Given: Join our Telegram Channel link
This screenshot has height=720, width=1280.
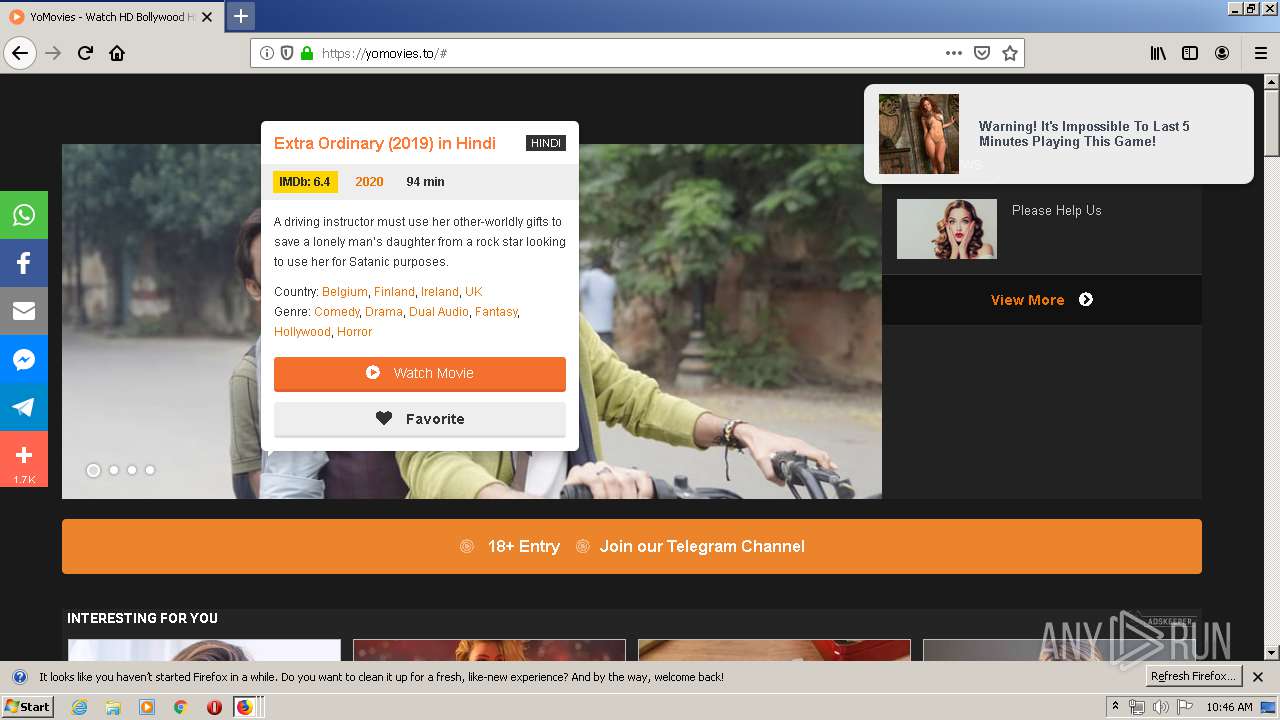Looking at the screenshot, I should pyautogui.click(x=702, y=546).
